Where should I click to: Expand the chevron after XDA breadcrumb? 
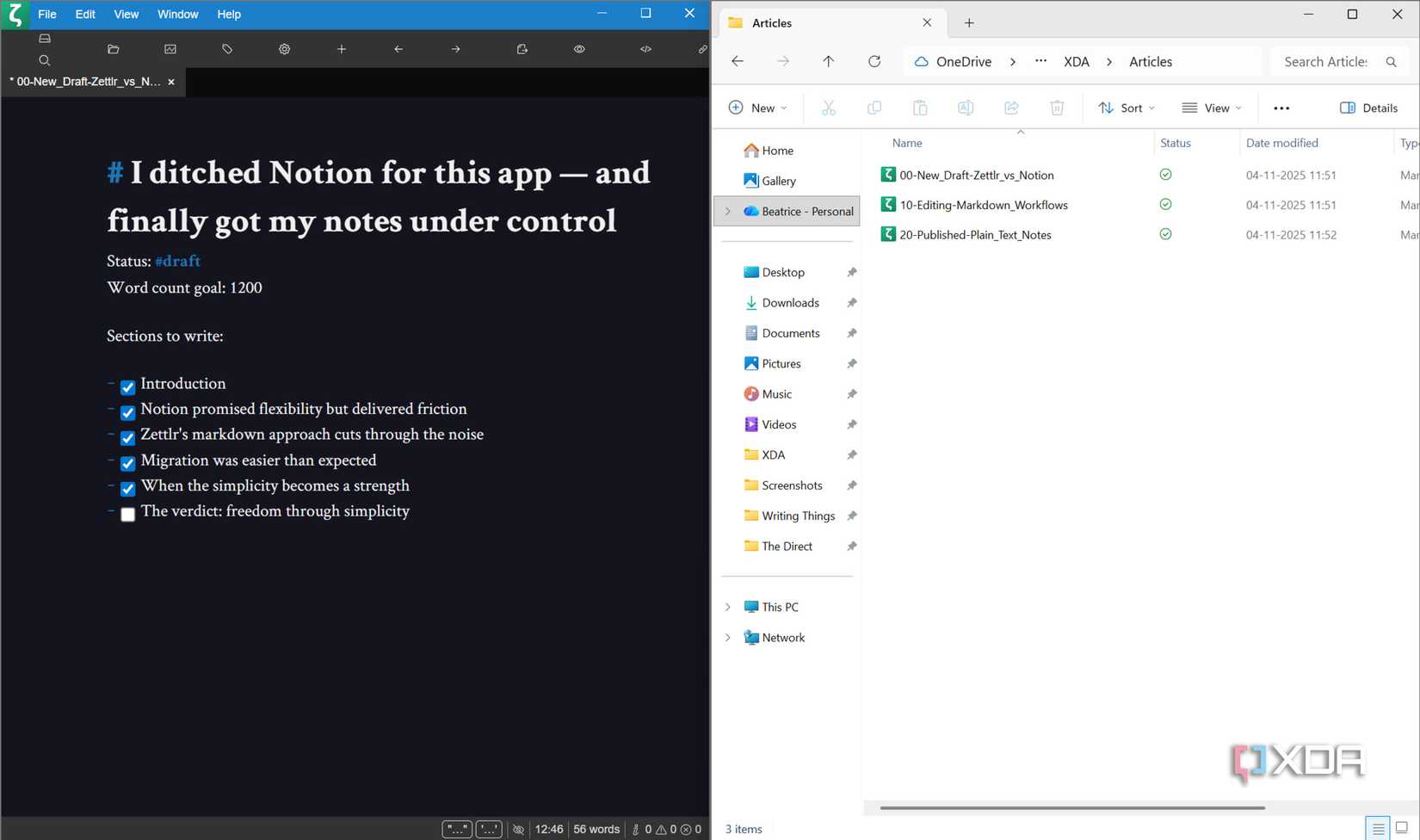click(1109, 61)
